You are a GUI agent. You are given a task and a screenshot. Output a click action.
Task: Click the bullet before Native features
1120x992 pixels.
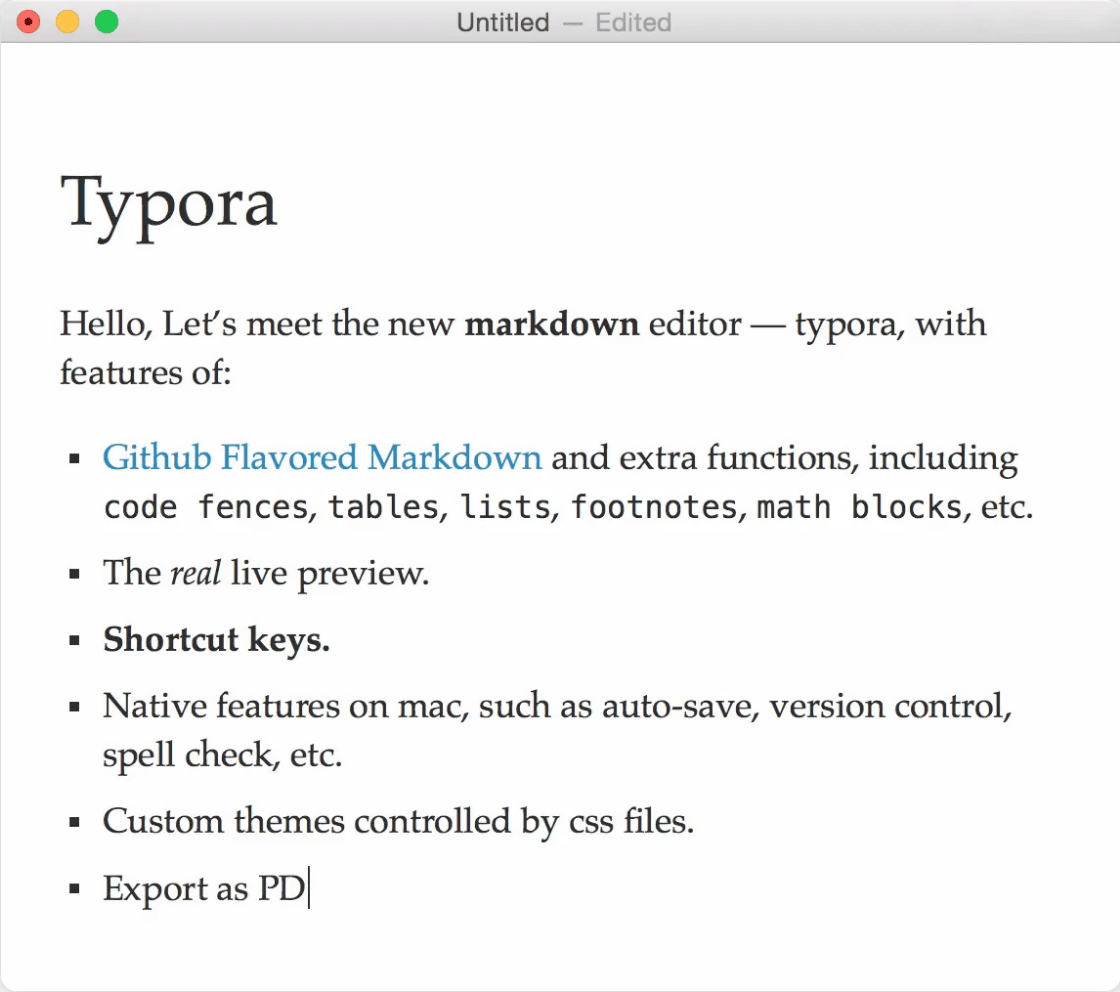74,707
